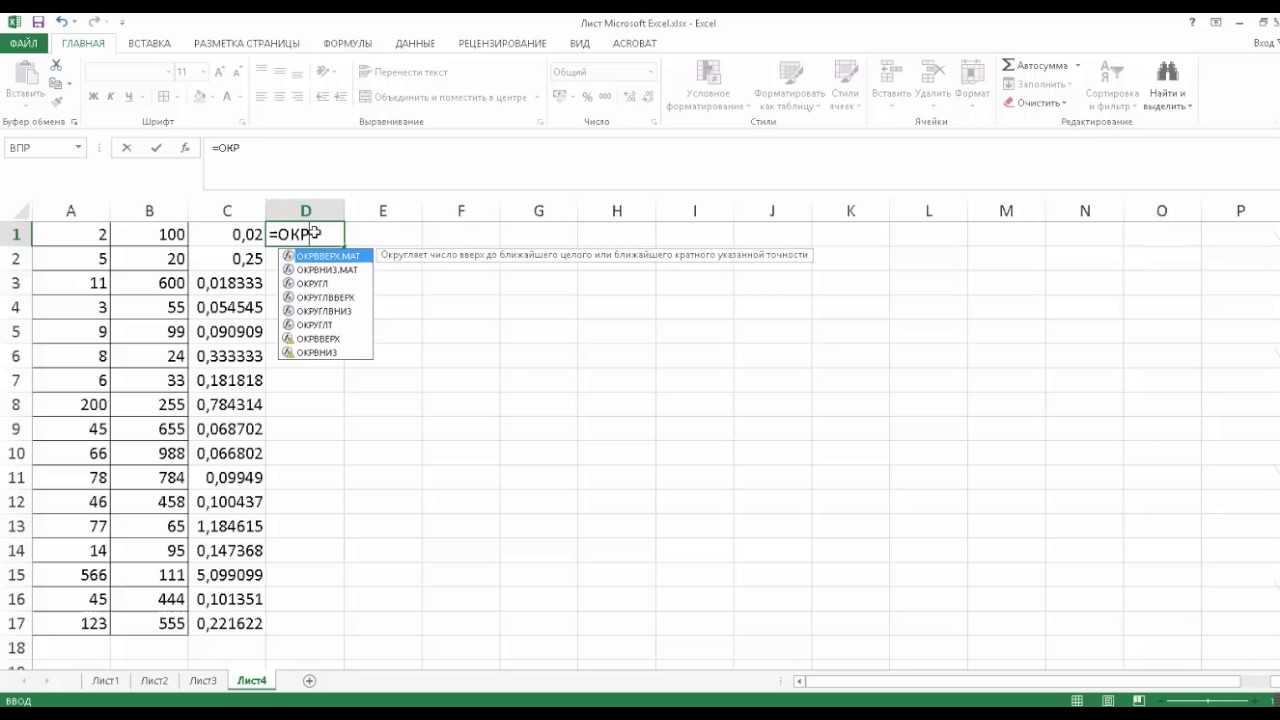Viewport: 1280px width, 720px height.
Task: Toggle italic К formatting
Action: point(111,97)
